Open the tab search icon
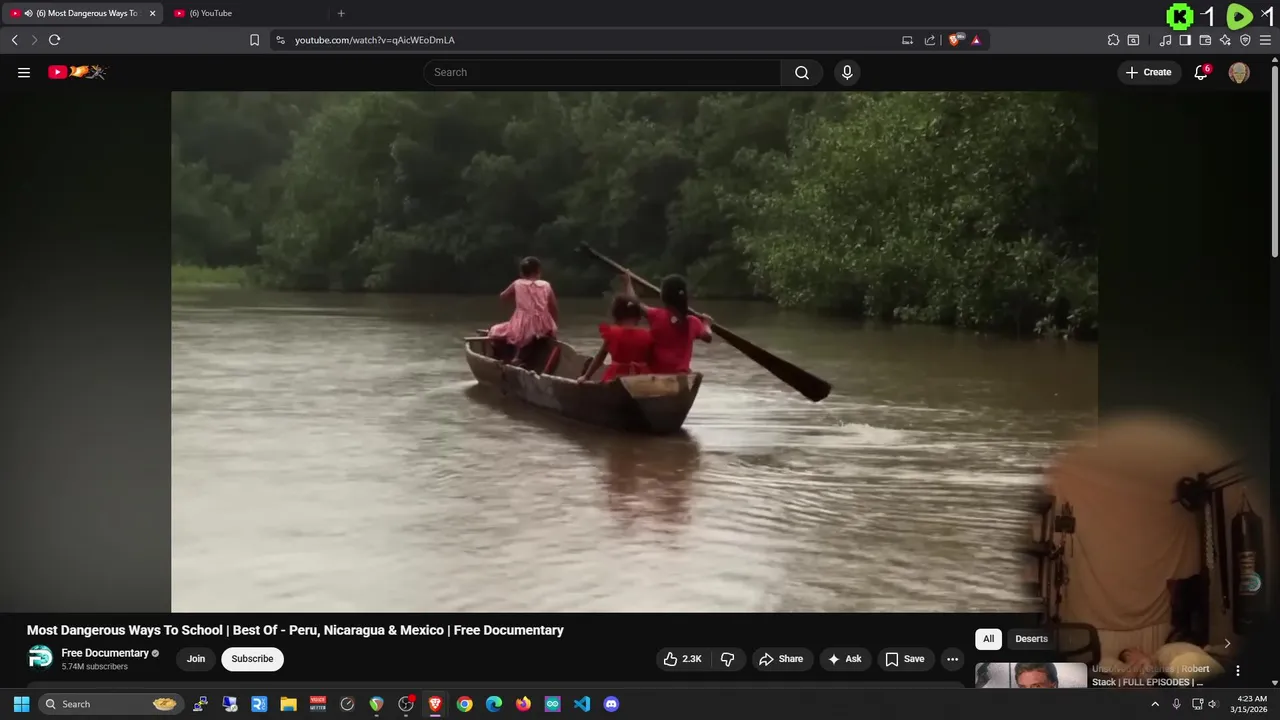Image resolution: width=1280 pixels, height=720 pixels. coord(1133,40)
